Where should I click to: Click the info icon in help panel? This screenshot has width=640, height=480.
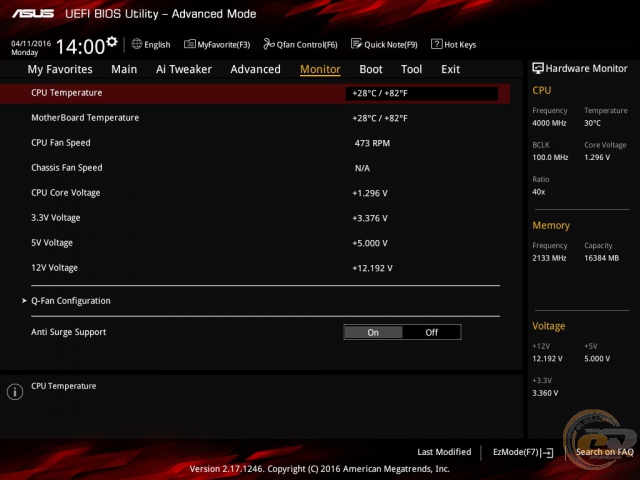click(x=15, y=392)
